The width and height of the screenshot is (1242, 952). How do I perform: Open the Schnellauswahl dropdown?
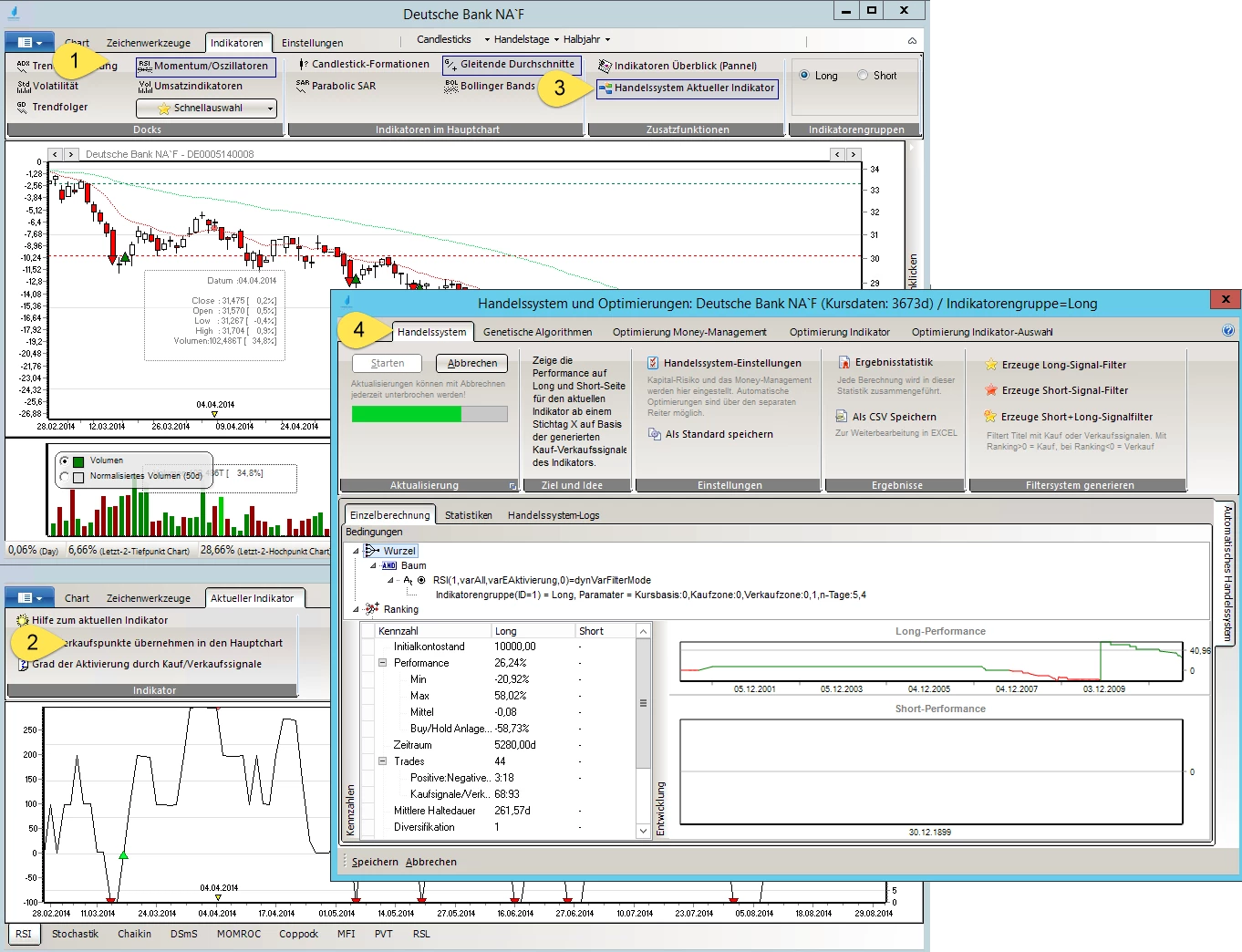pos(206,109)
